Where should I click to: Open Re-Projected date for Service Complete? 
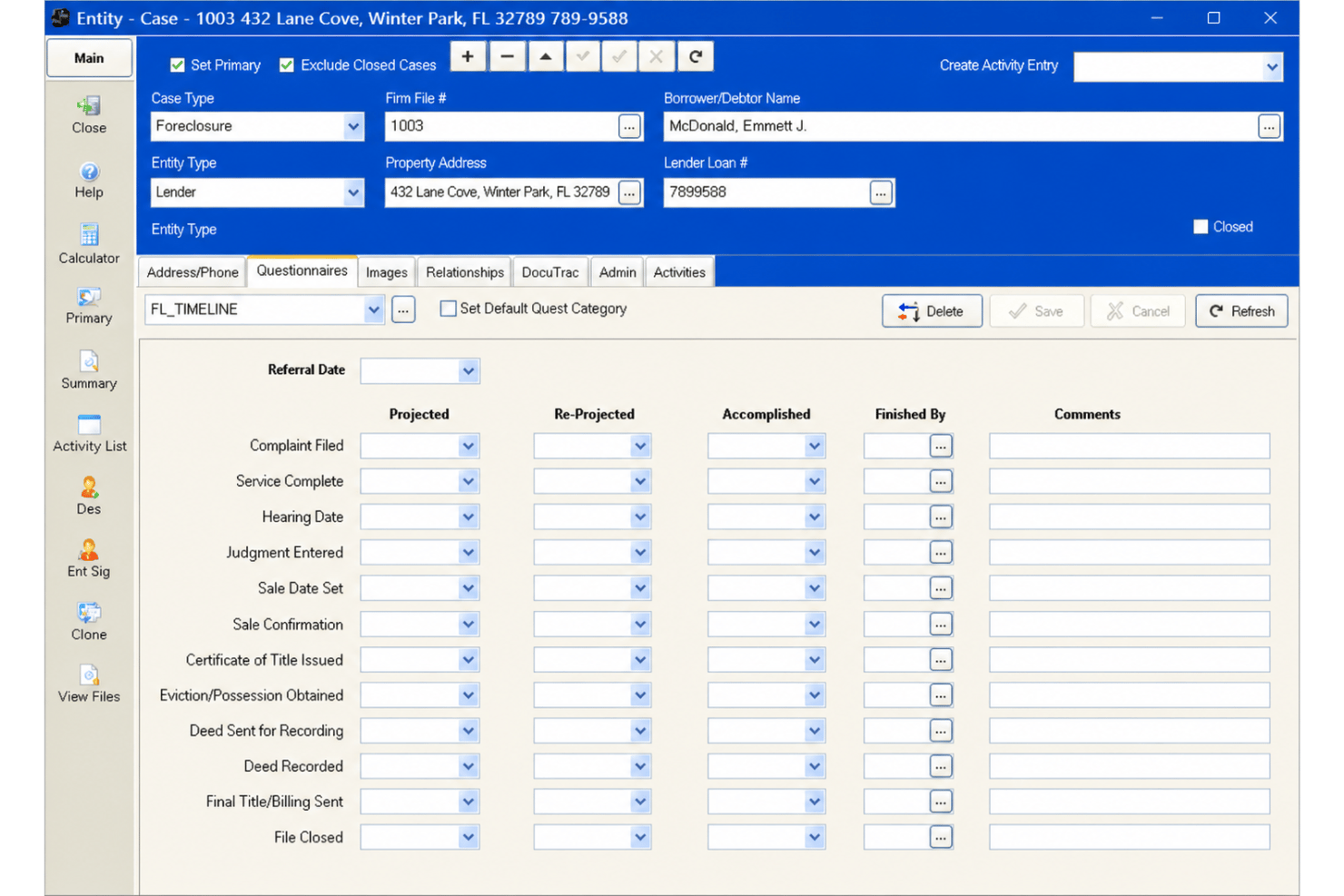641,481
